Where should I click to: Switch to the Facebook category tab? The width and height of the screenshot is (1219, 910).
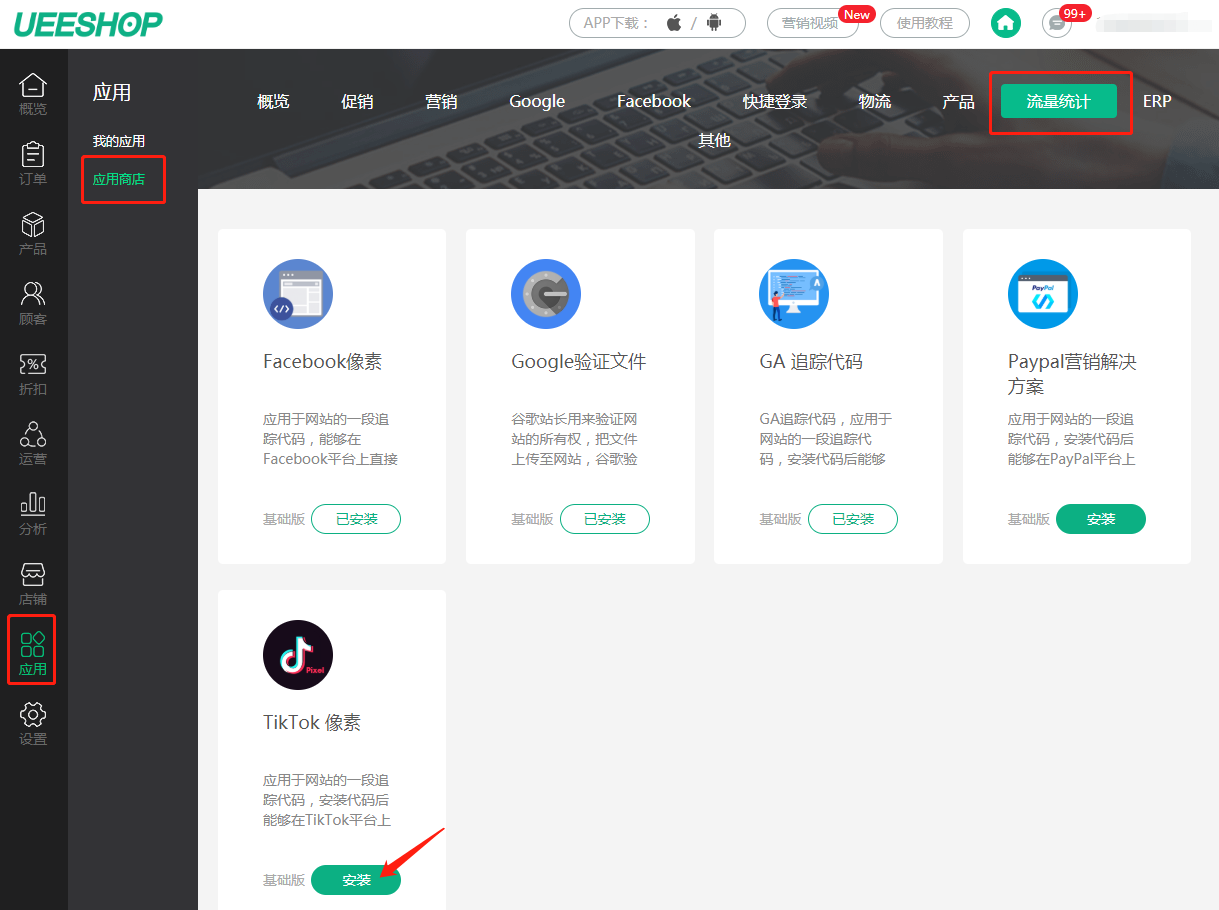coord(654,101)
